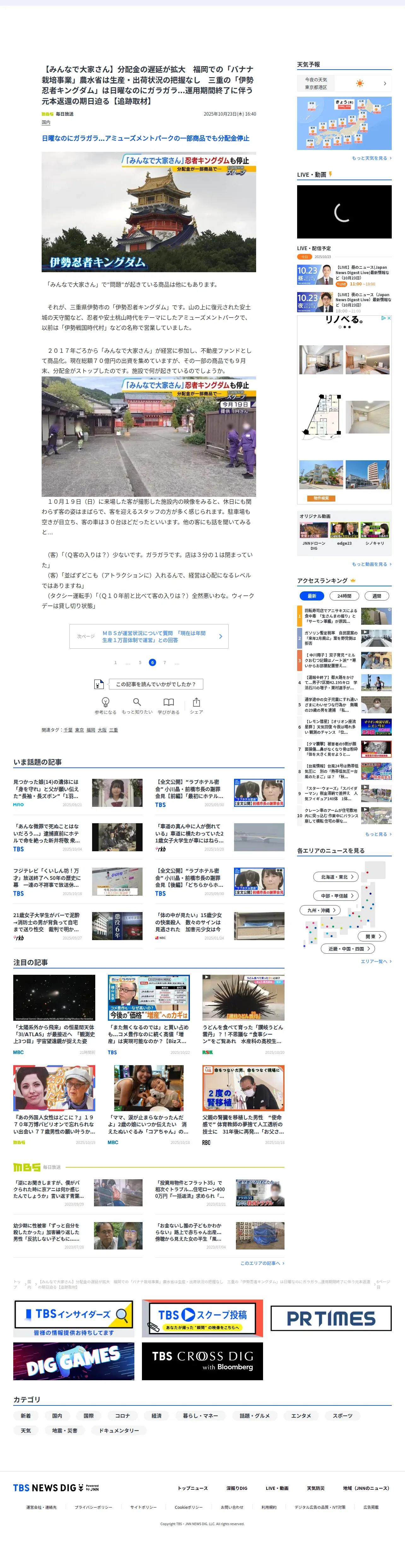Click このエリアの記事へ link

coord(262,1263)
